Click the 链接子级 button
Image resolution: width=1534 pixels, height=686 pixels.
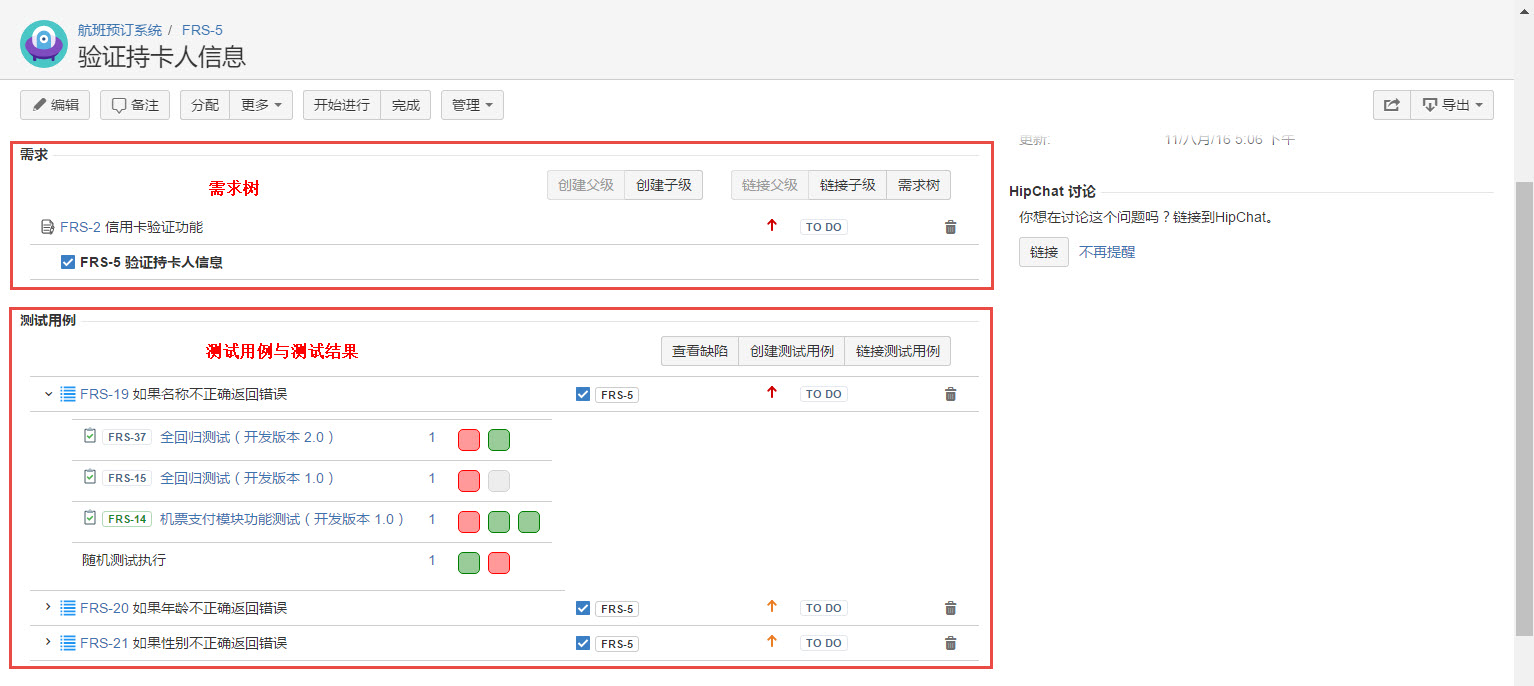pos(848,185)
